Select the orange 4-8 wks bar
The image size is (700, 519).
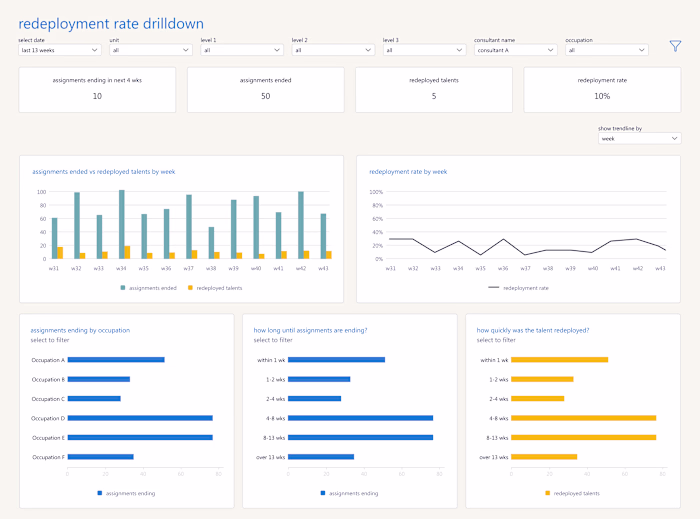[583, 418]
